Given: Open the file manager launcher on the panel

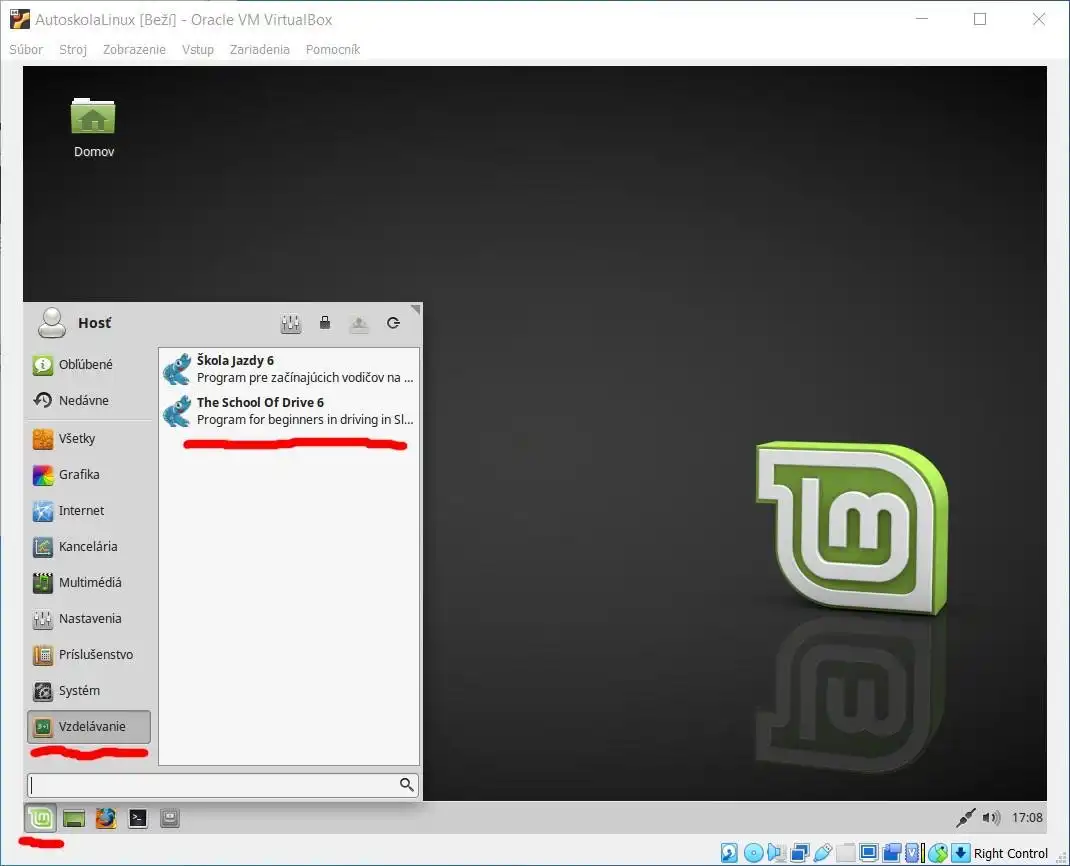Looking at the screenshot, I should [x=170, y=818].
